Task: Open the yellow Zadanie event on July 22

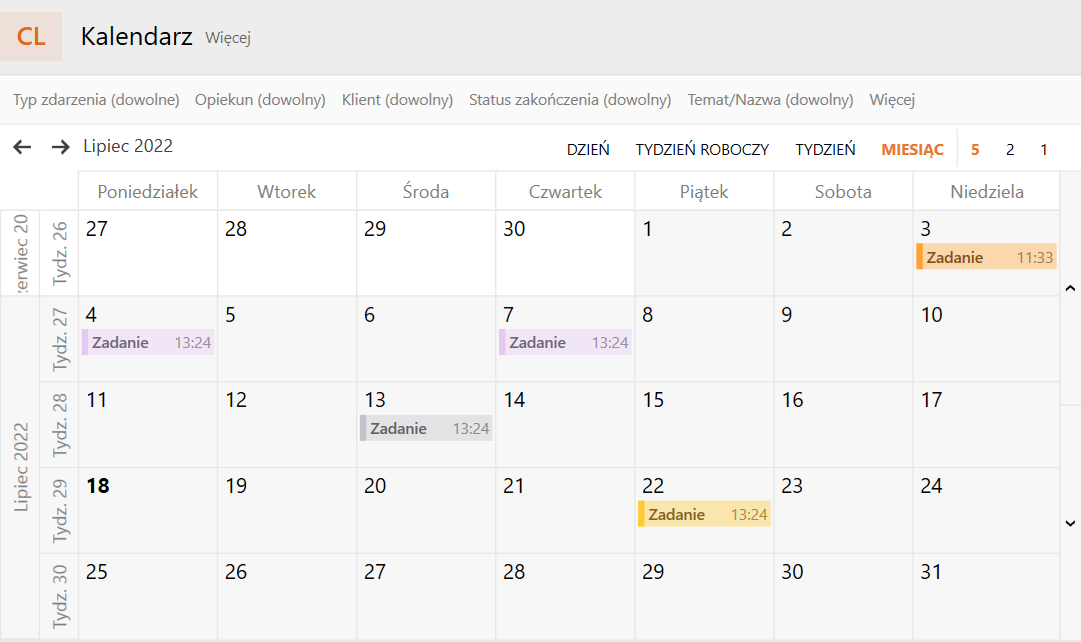Action: 704,515
